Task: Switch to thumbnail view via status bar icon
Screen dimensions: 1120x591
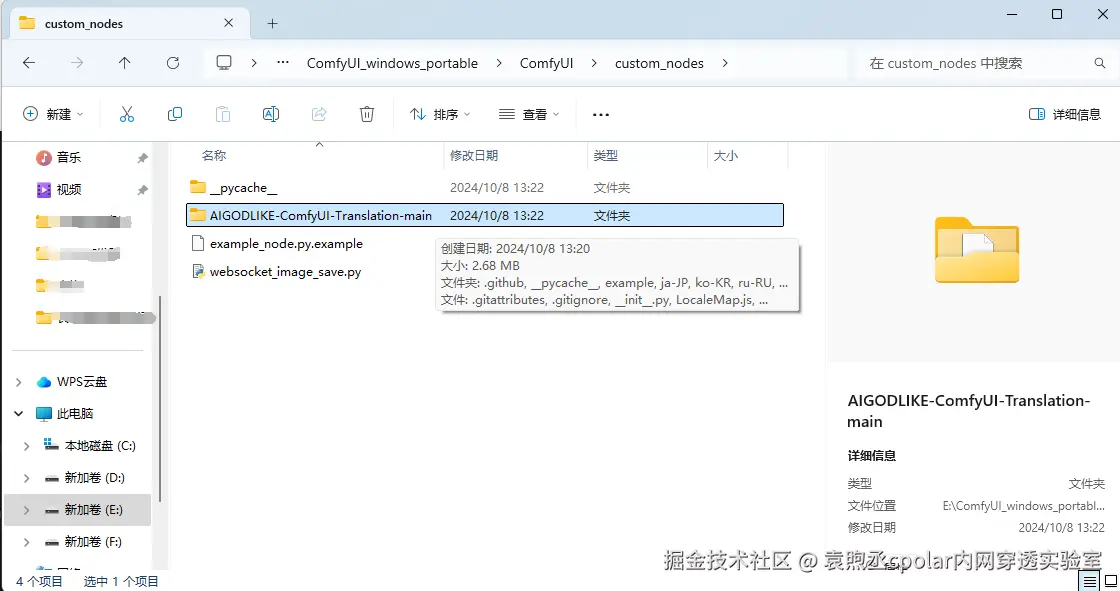Action: [1112, 580]
